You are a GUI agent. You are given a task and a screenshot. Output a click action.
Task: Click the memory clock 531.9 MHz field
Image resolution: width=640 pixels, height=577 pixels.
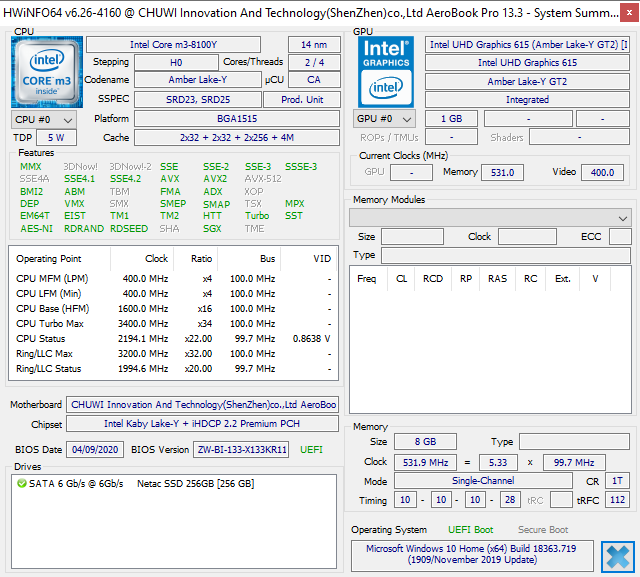pos(425,462)
